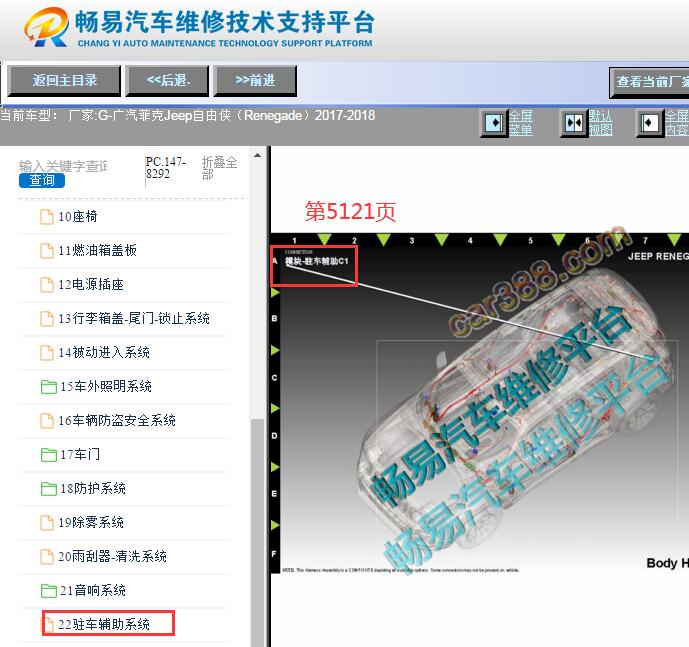689x647 pixels.
Task: Click the full-screen content icon
Action: tap(649, 123)
